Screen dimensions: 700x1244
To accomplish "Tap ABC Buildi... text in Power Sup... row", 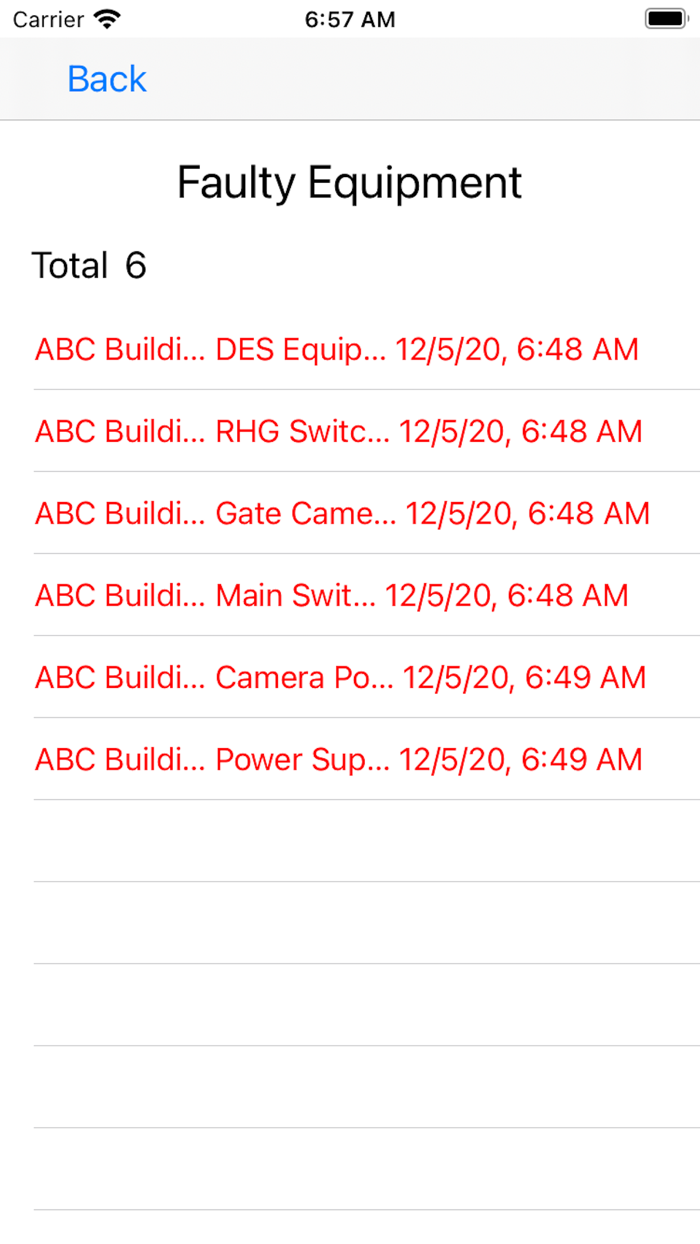I will click(x=120, y=759).
